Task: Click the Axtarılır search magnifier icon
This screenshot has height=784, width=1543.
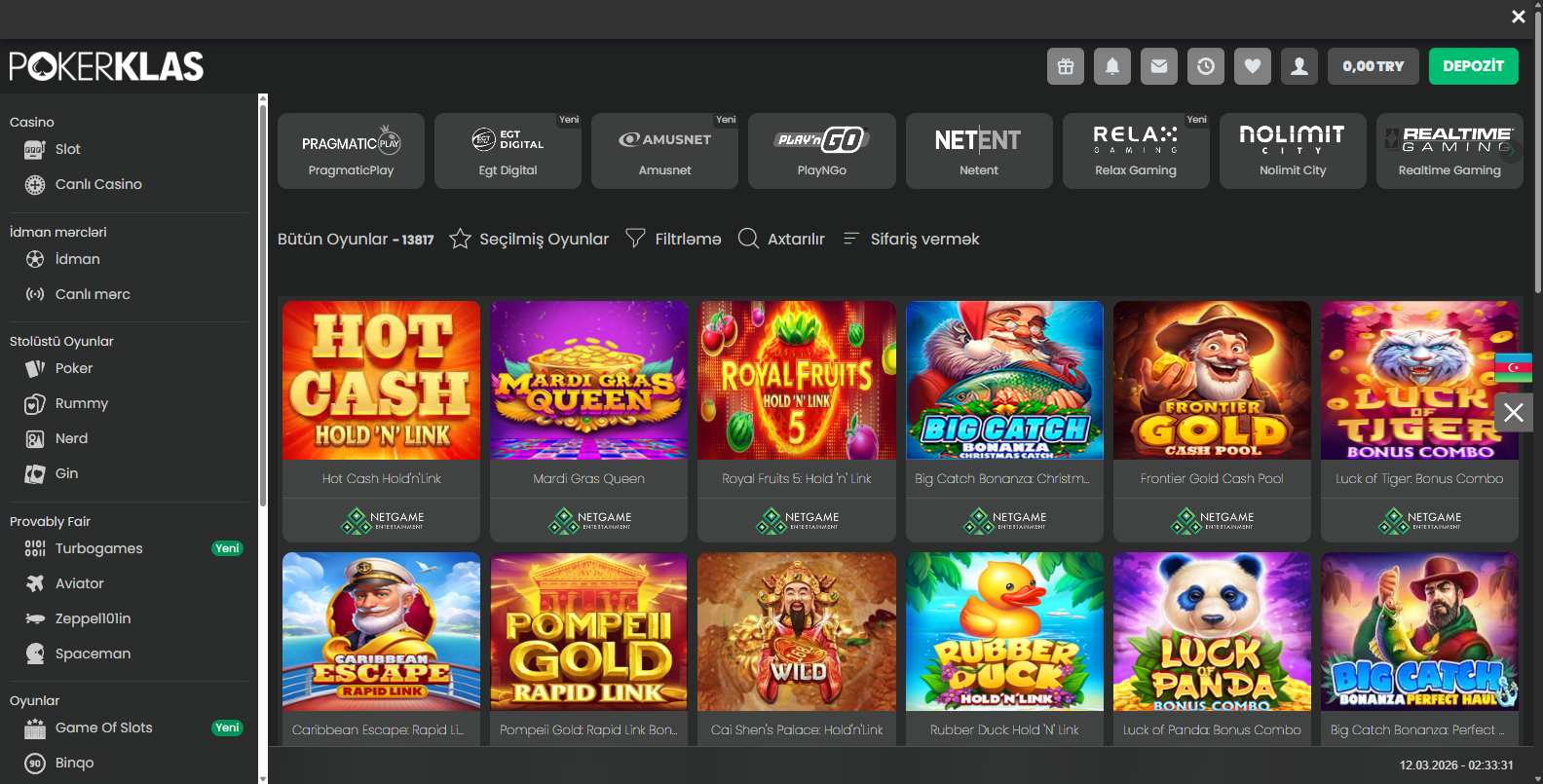Action: coord(748,238)
